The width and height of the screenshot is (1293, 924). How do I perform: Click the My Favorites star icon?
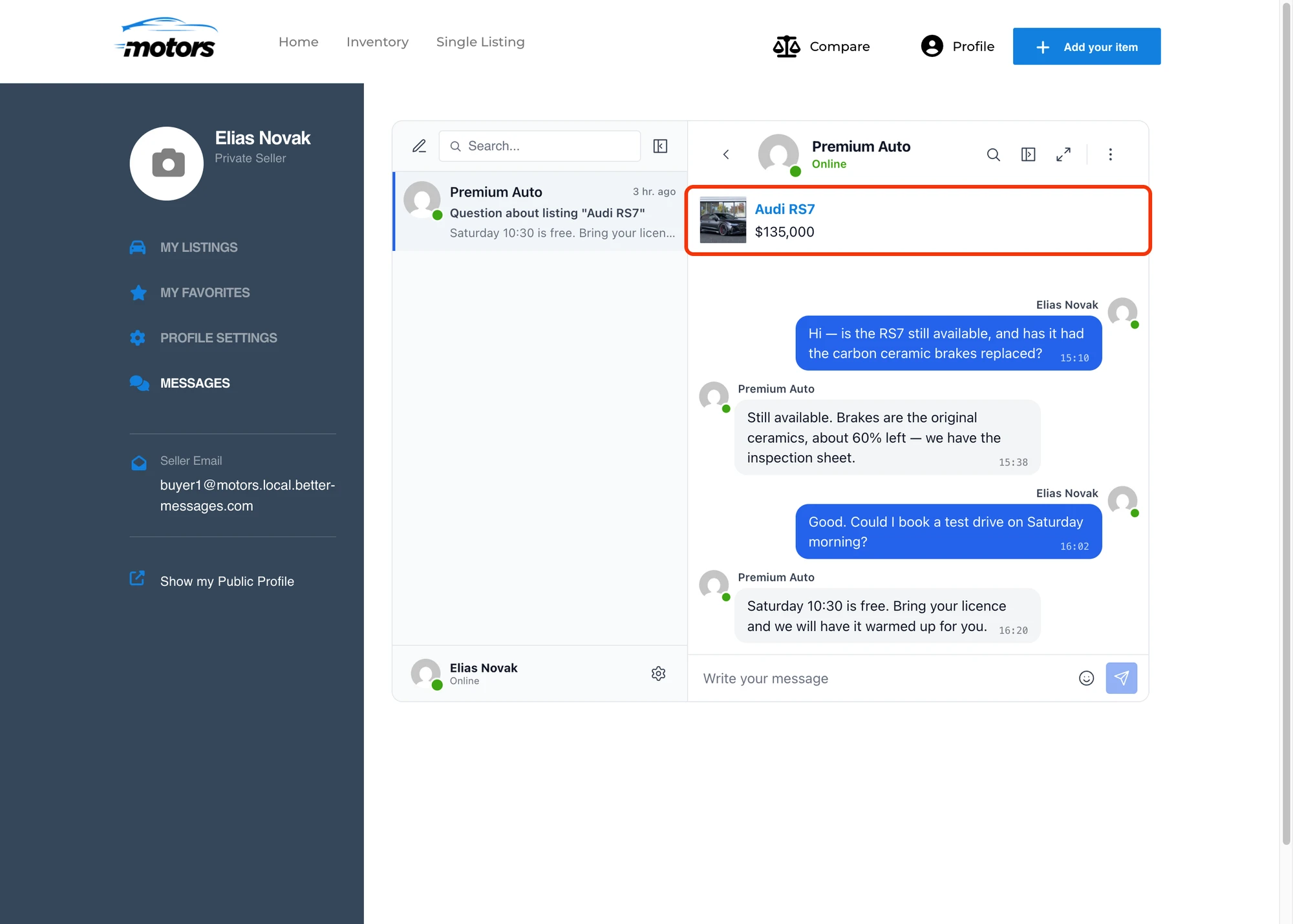tap(138, 293)
